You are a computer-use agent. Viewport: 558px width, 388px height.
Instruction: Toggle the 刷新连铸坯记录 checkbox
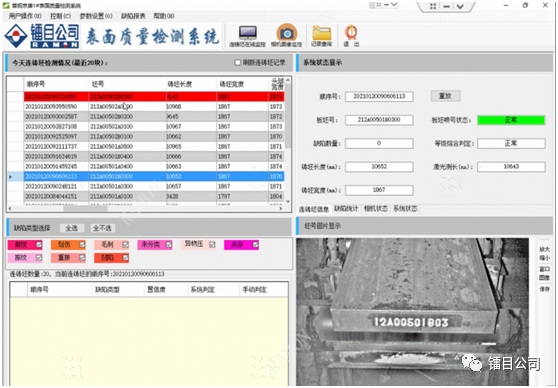point(238,63)
